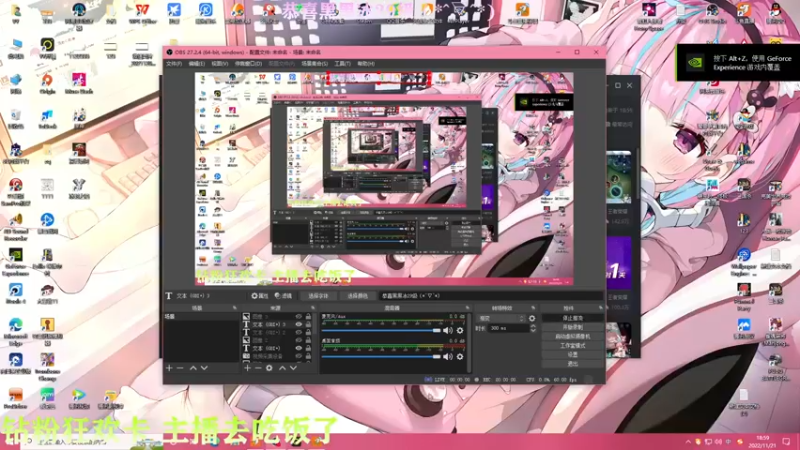This screenshot has height=450, width=800.
Task: Open Microsoft Edge desktop shortcut
Action: click(x=15, y=332)
